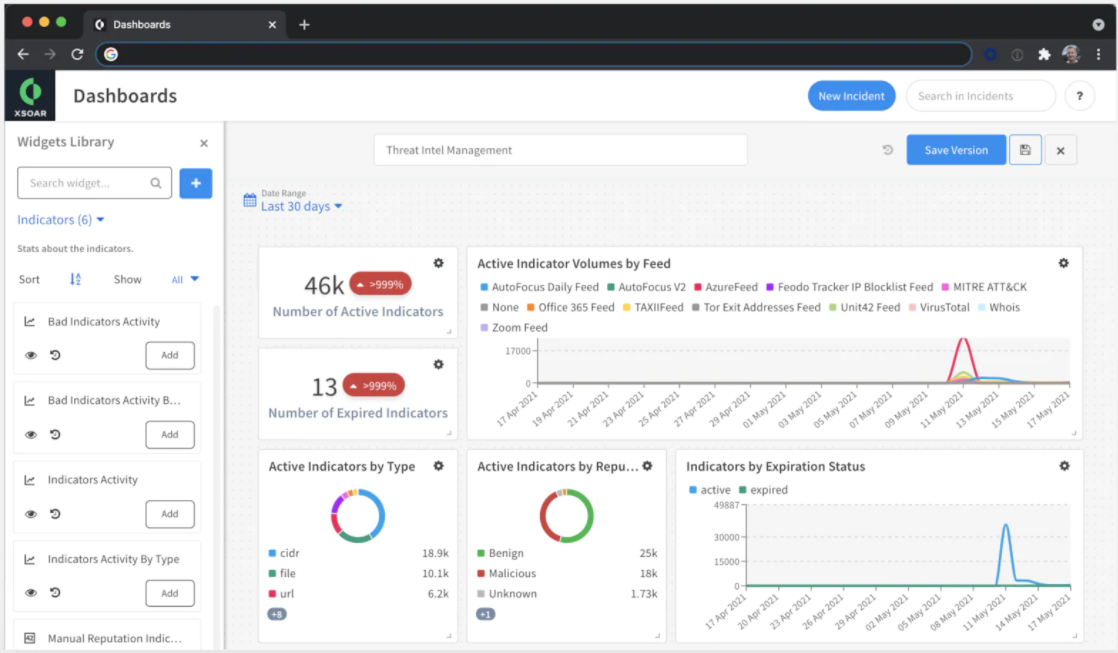The height and width of the screenshot is (653, 1118).
Task: Toggle the AzureFeed legend color swatch
Action: 698,287
